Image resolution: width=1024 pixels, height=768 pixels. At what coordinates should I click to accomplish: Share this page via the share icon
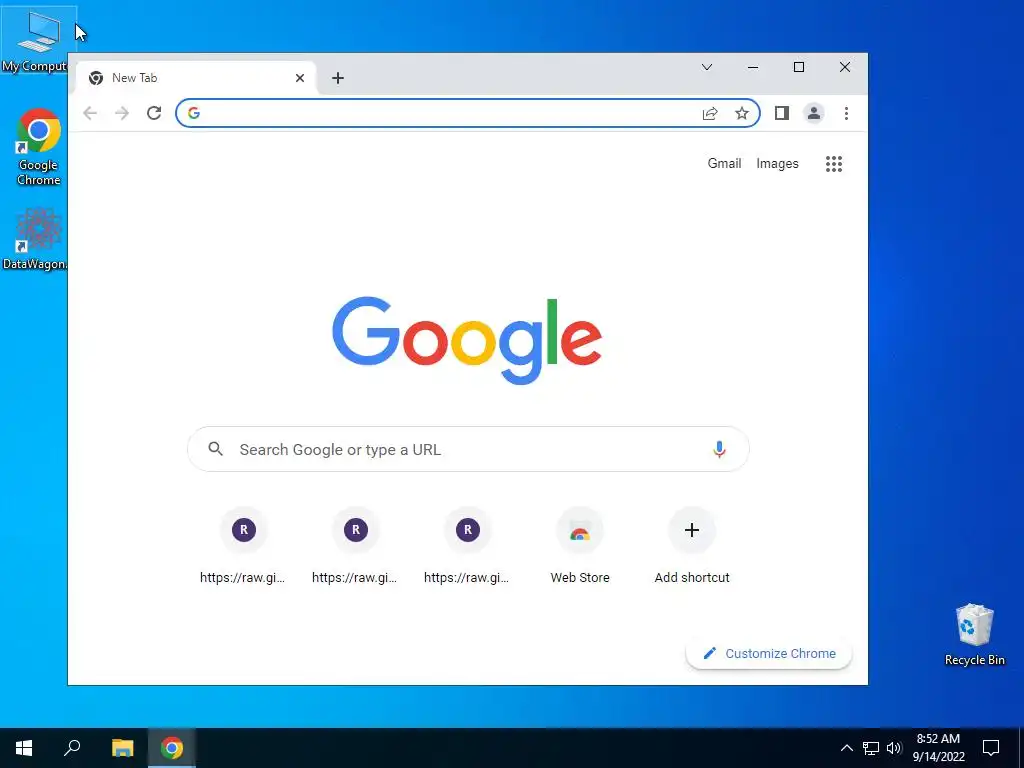pyautogui.click(x=710, y=113)
